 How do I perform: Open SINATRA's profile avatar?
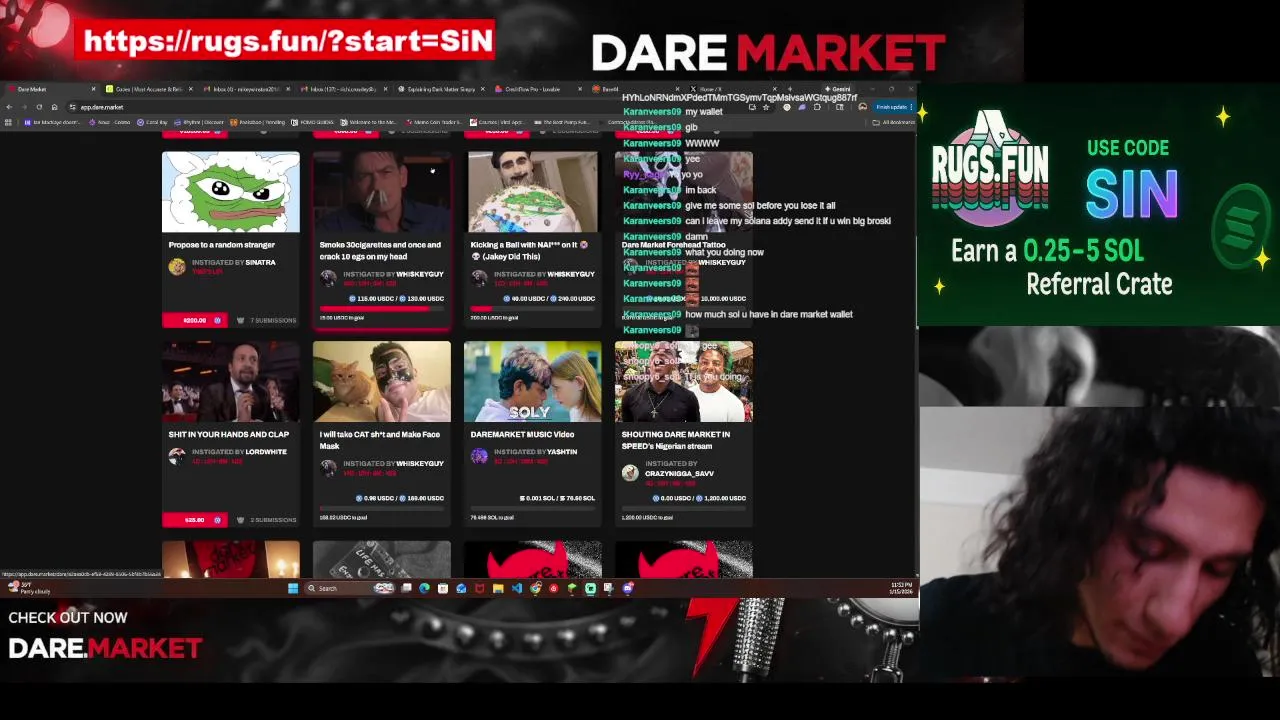pyautogui.click(x=177, y=266)
